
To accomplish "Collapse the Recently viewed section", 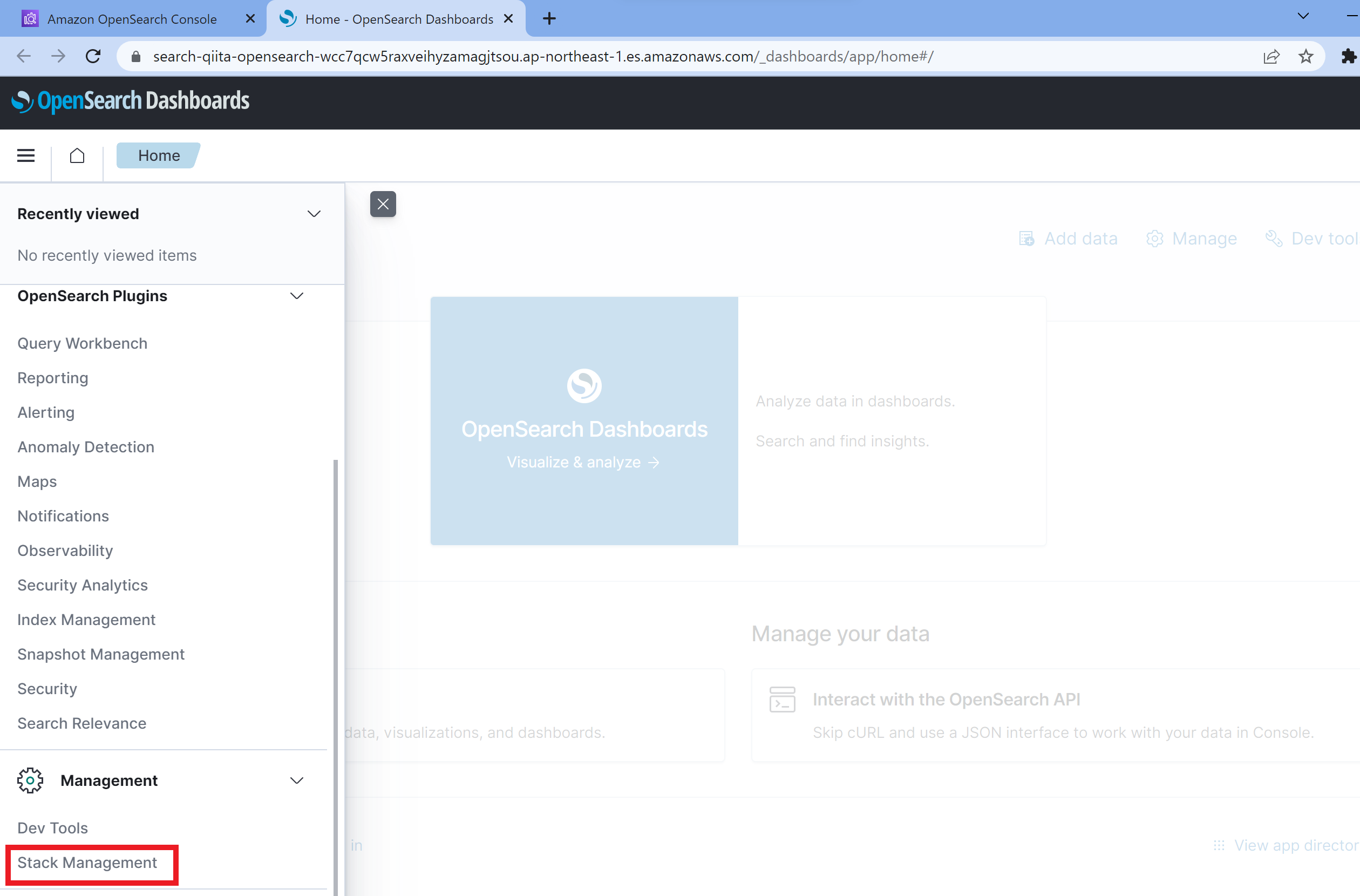I will [x=314, y=214].
